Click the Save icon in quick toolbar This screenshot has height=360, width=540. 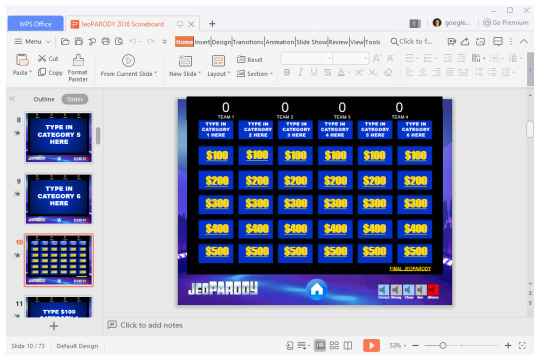click(79, 42)
